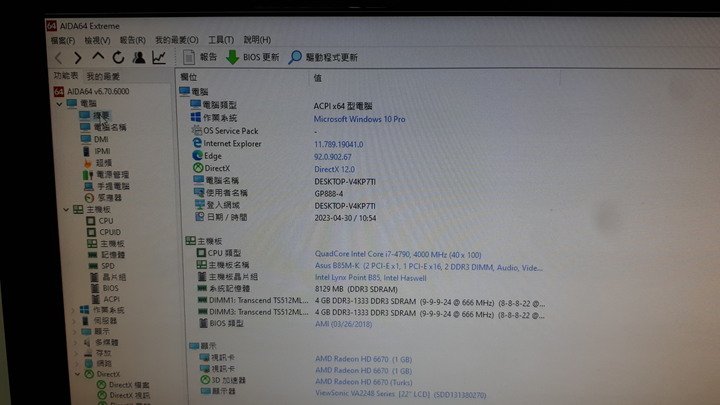The width and height of the screenshot is (720, 405).
Task: Open the ViewSonic VA2248 Series monitor link
Action: pyautogui.click(x=401, y=394)
